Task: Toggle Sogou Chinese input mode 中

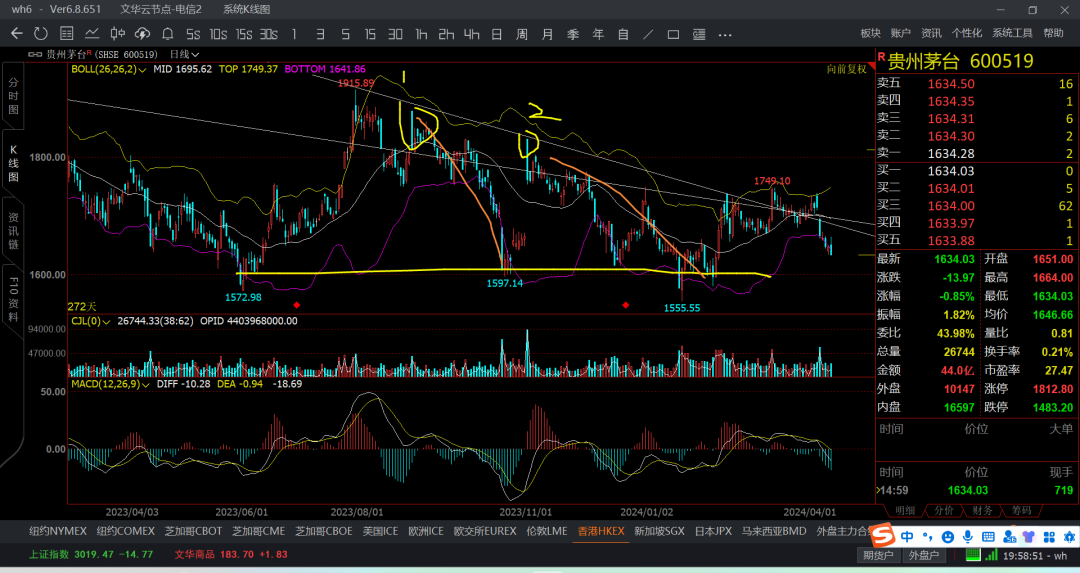Action: pyautogui.click(x=907, y=536)
